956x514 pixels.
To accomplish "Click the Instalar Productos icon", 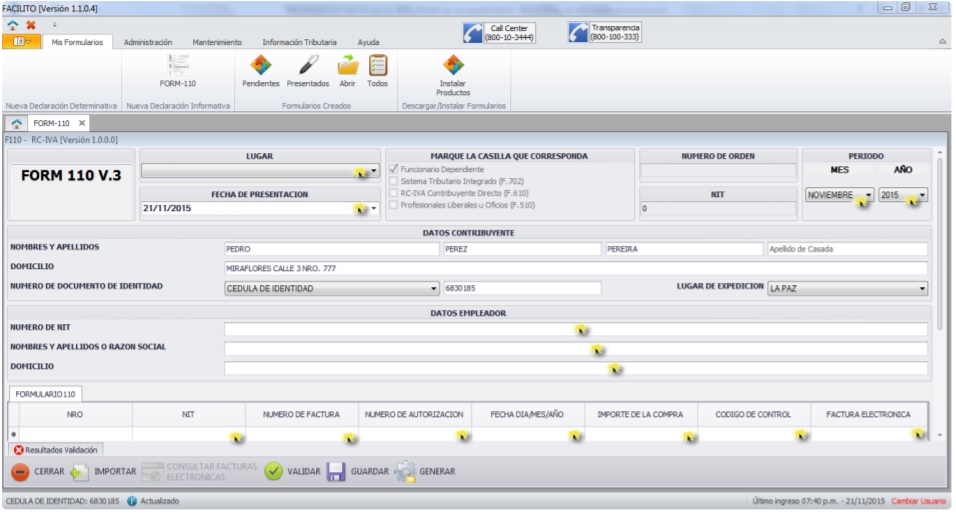I will pyautogui.click(x=453, y=66).
